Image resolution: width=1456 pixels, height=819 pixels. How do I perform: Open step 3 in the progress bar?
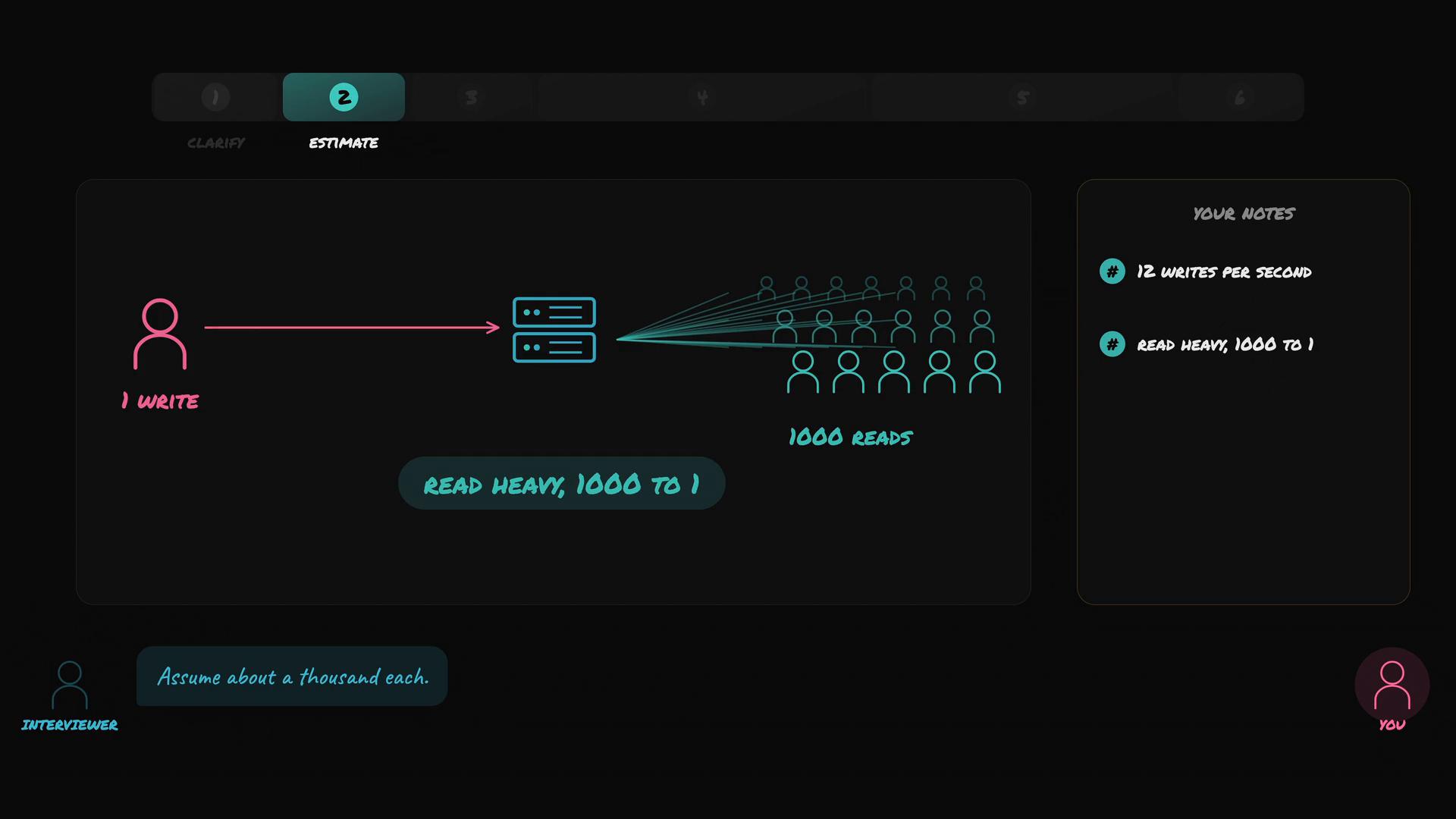[471, 97]
